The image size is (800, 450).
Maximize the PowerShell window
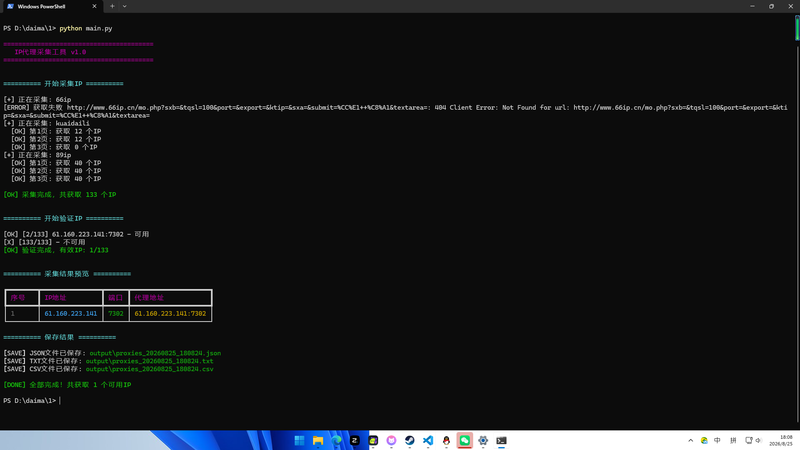[x=771, y=6]
